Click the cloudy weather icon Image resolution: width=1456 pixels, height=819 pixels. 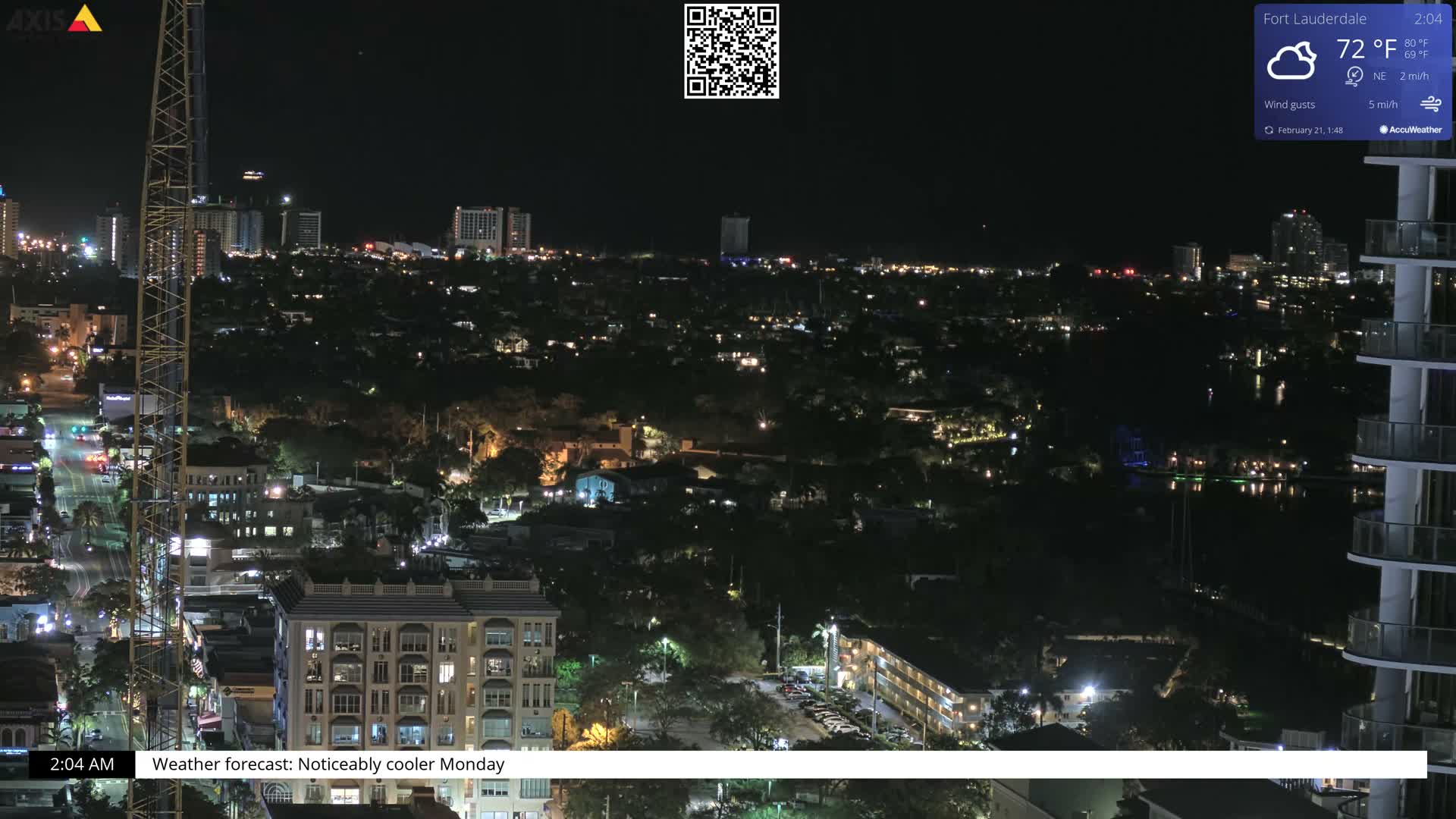(x=1291, y=61)
